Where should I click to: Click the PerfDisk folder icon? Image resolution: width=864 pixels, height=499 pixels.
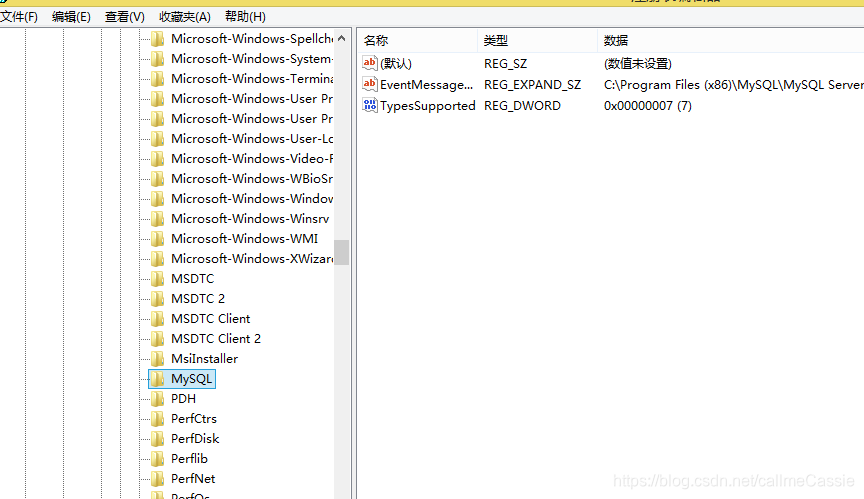point(158,439)
